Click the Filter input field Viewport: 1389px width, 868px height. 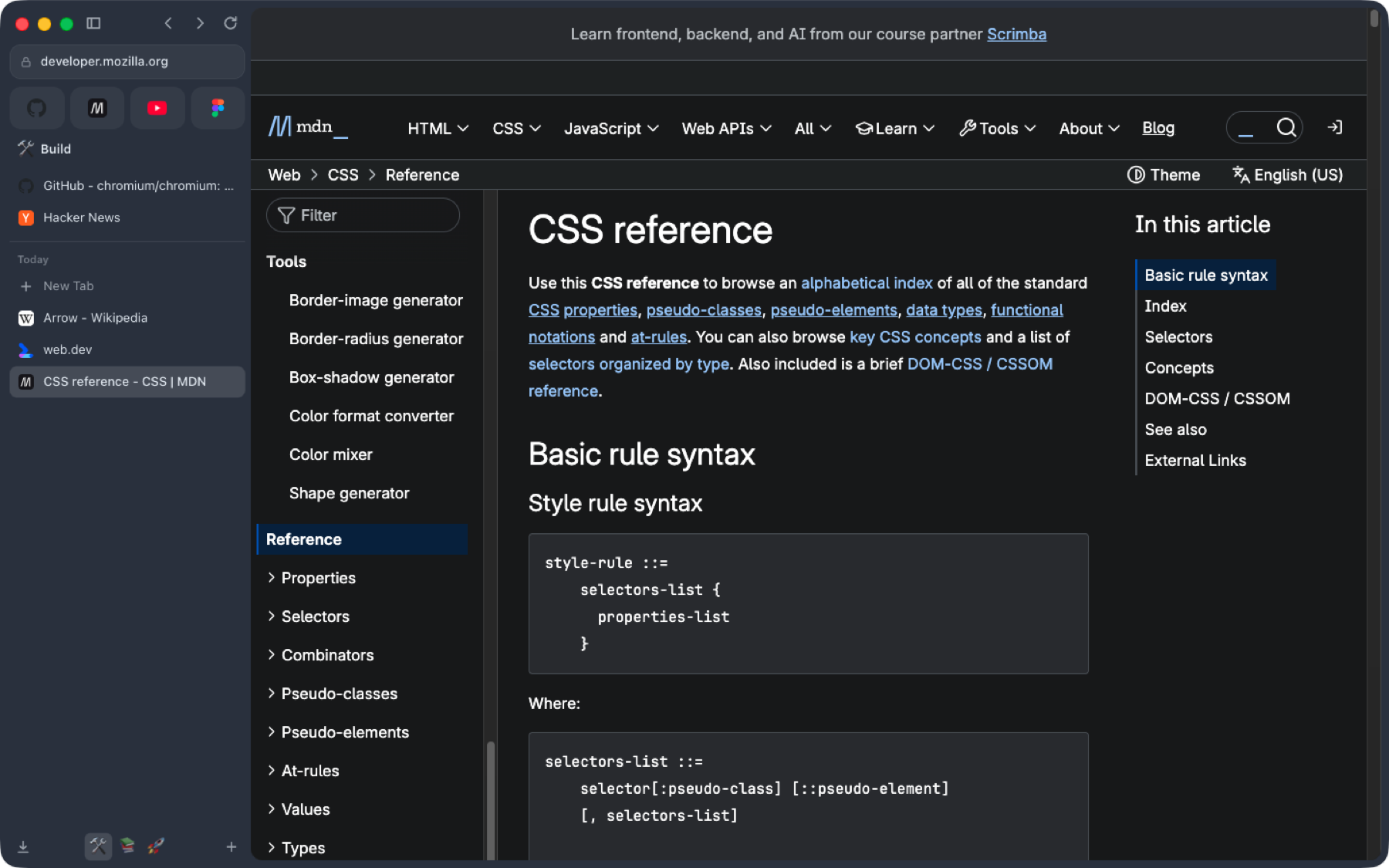[x=363, y=215]
